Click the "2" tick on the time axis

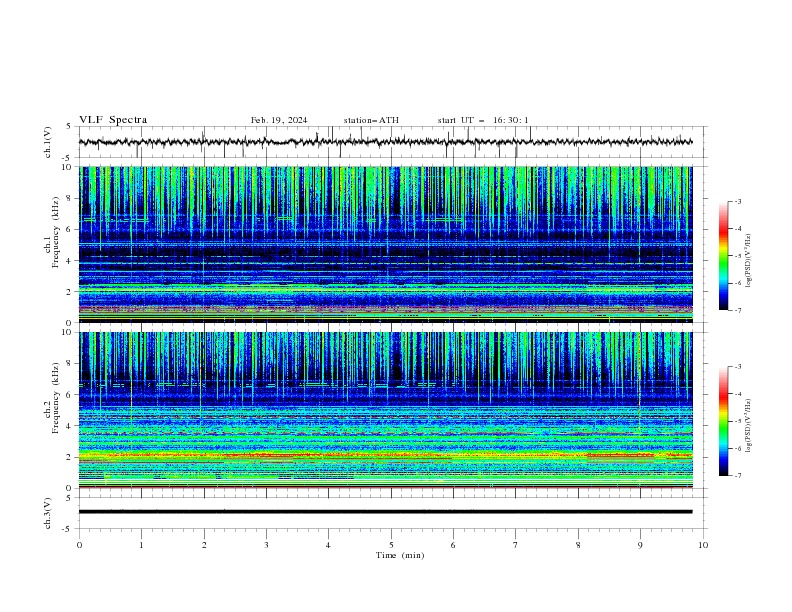204,545
